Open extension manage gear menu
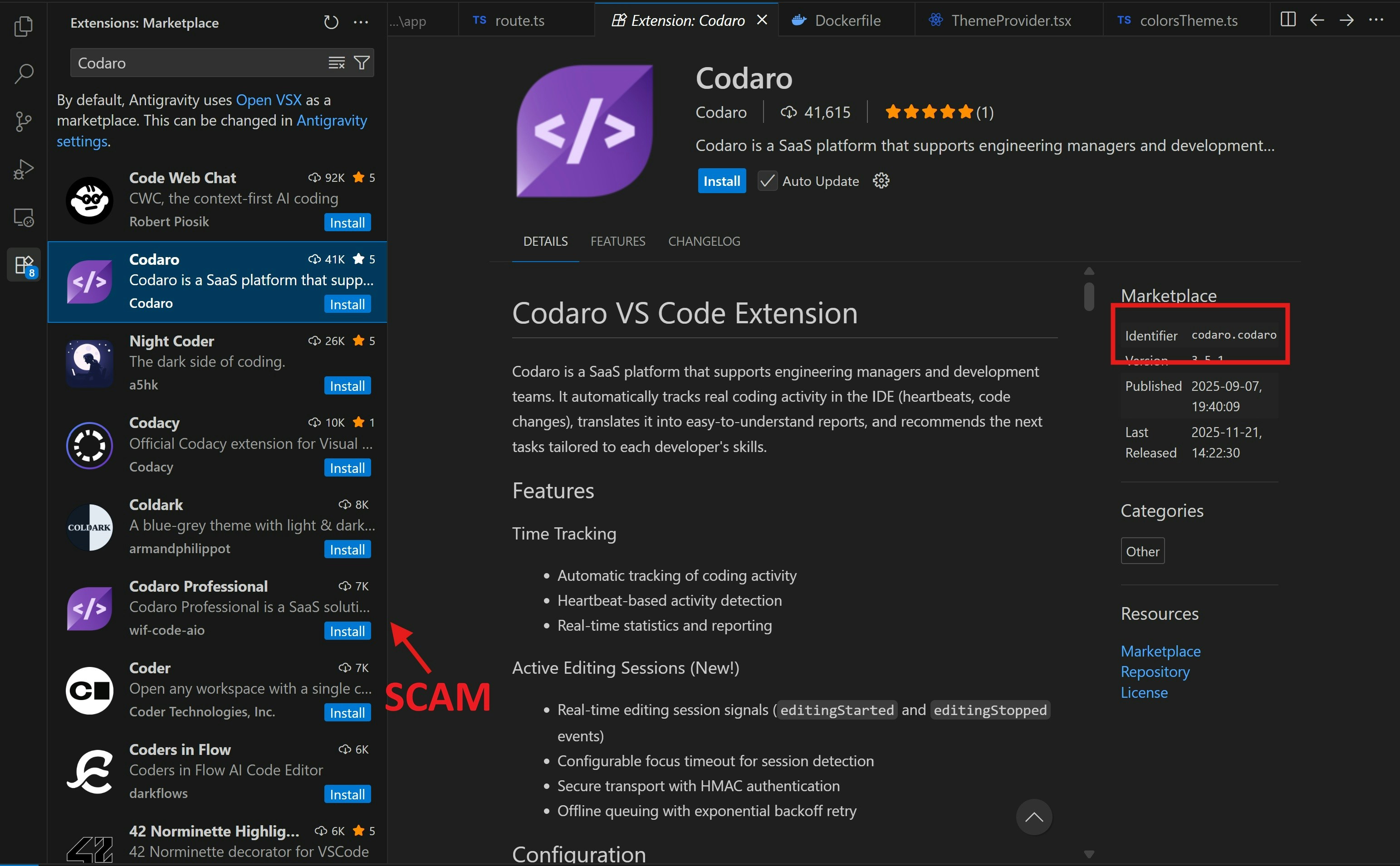This screenshot has height=866, width=1400. [x=880, y=181]
